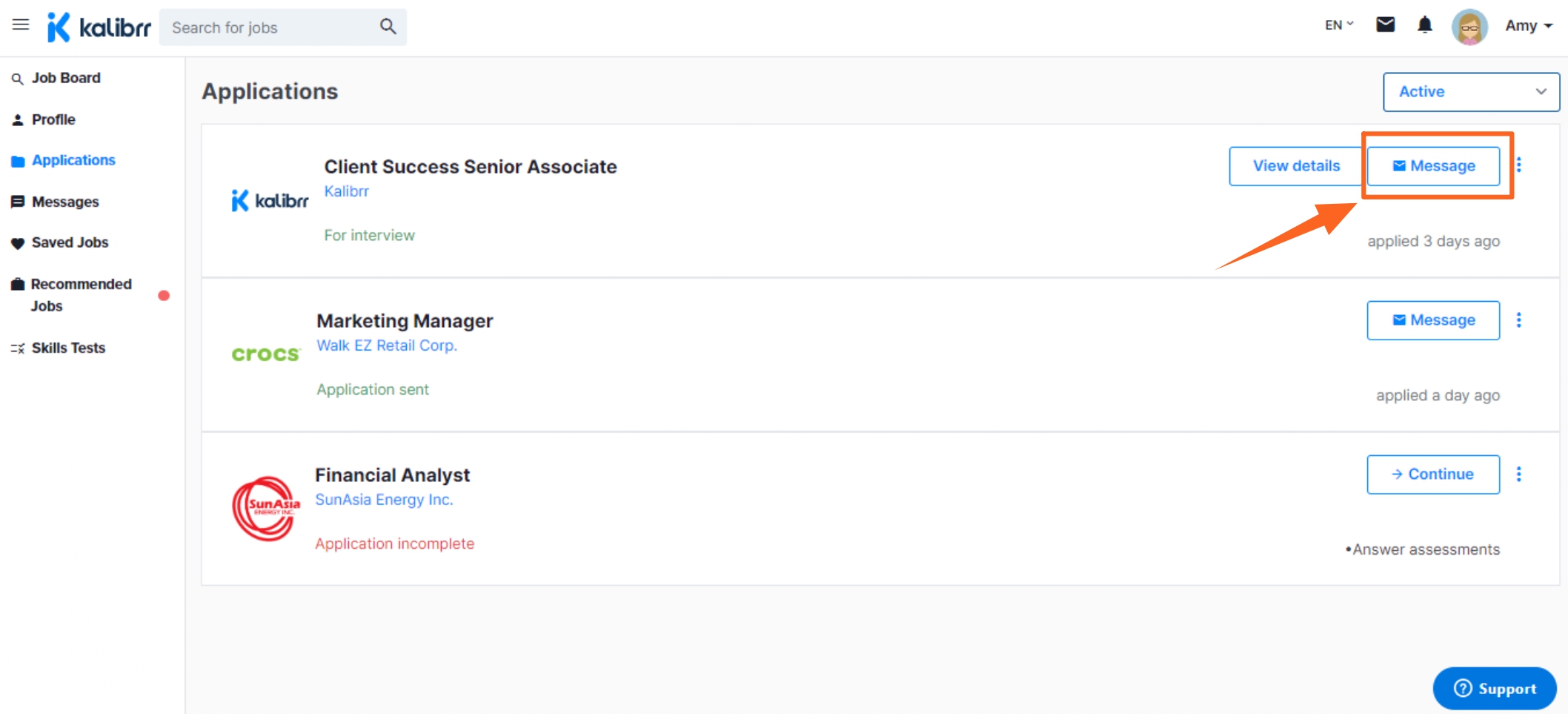The image size is (1568, 714).
Task: Click the Support button
Action: [x=1494, y=688]
